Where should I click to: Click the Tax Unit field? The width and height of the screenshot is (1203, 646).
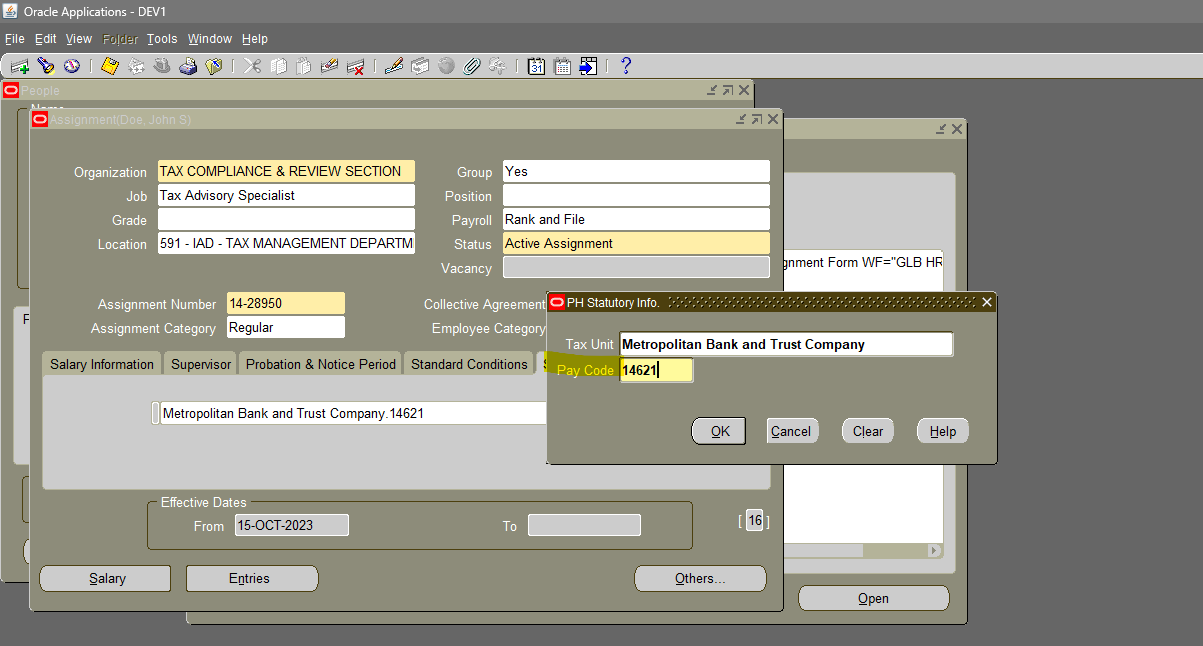click(x=786, y=344)
